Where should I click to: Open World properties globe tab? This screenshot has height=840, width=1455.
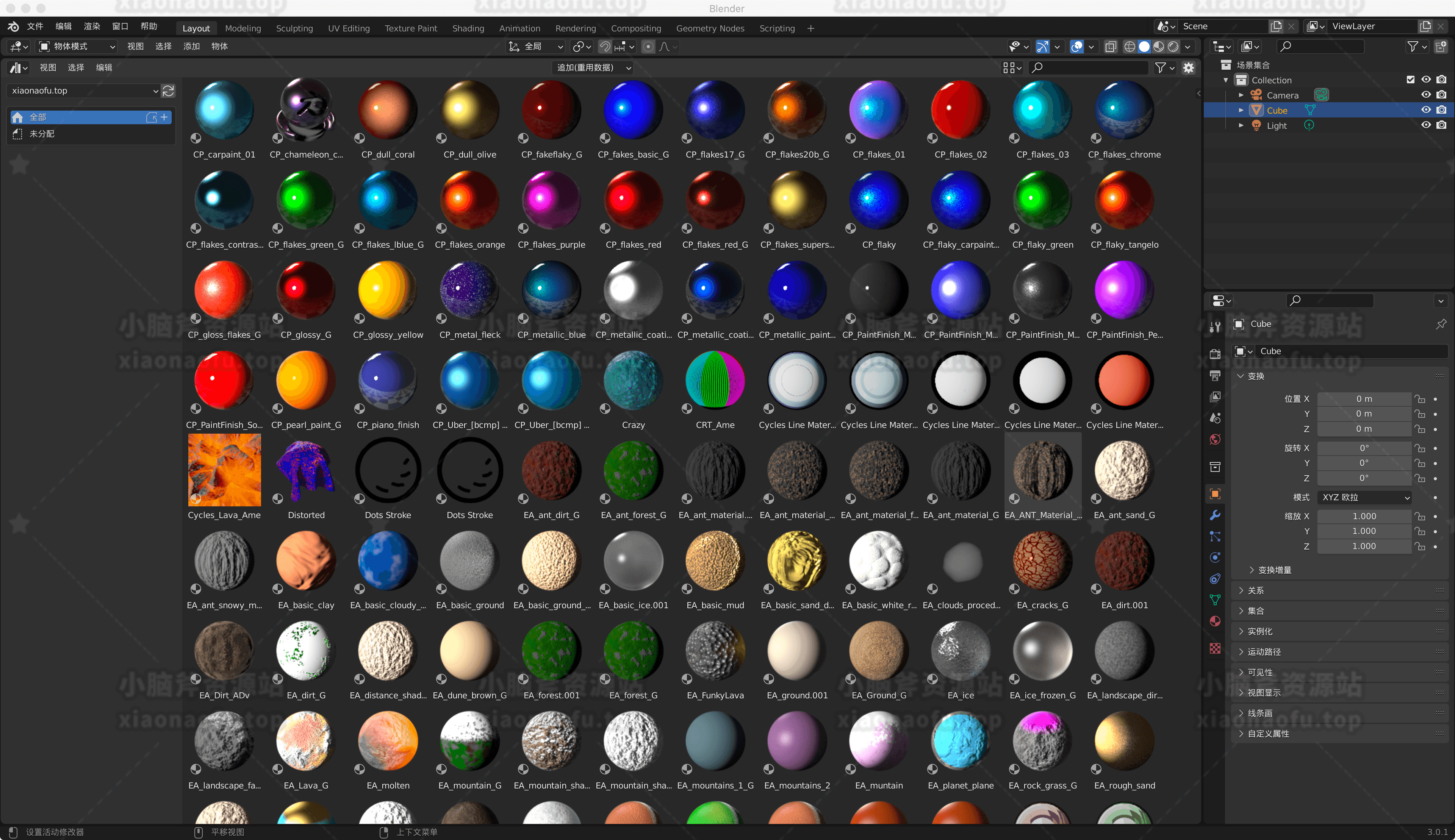point(1215,440)
